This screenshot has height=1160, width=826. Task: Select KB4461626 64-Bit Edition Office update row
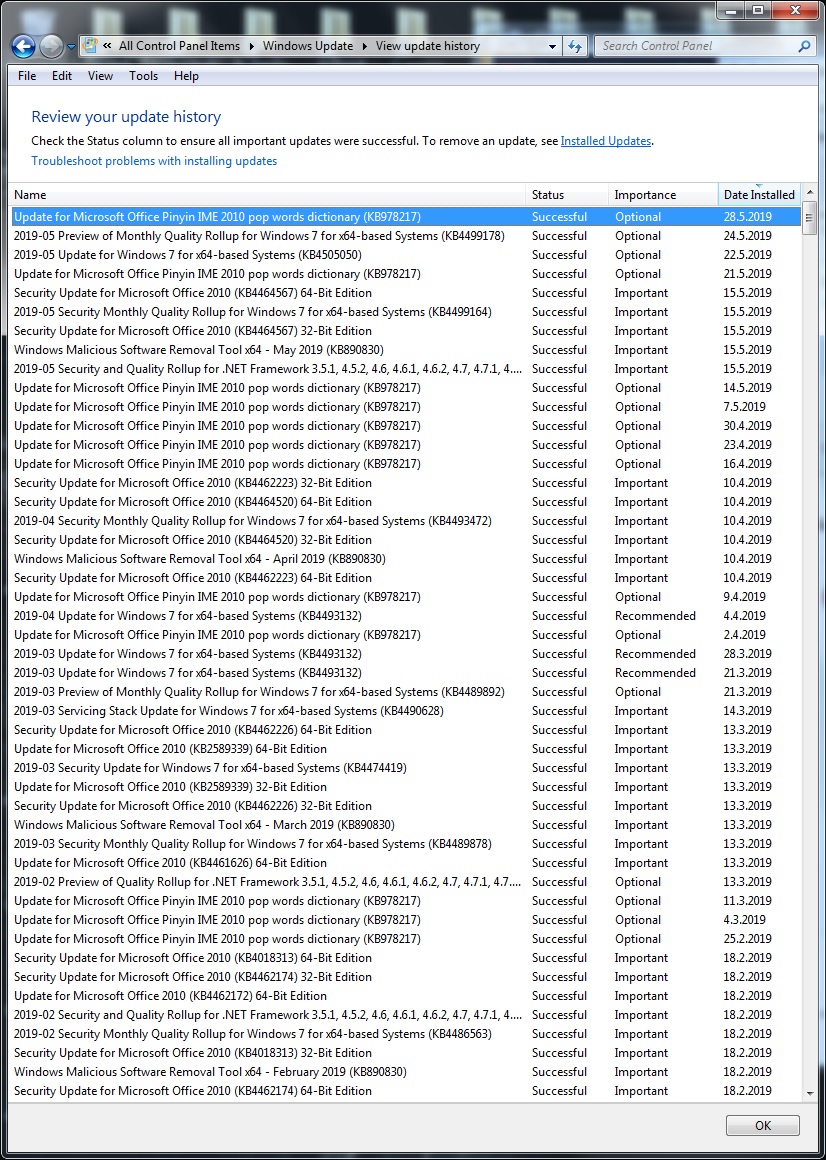coord(405,863)
